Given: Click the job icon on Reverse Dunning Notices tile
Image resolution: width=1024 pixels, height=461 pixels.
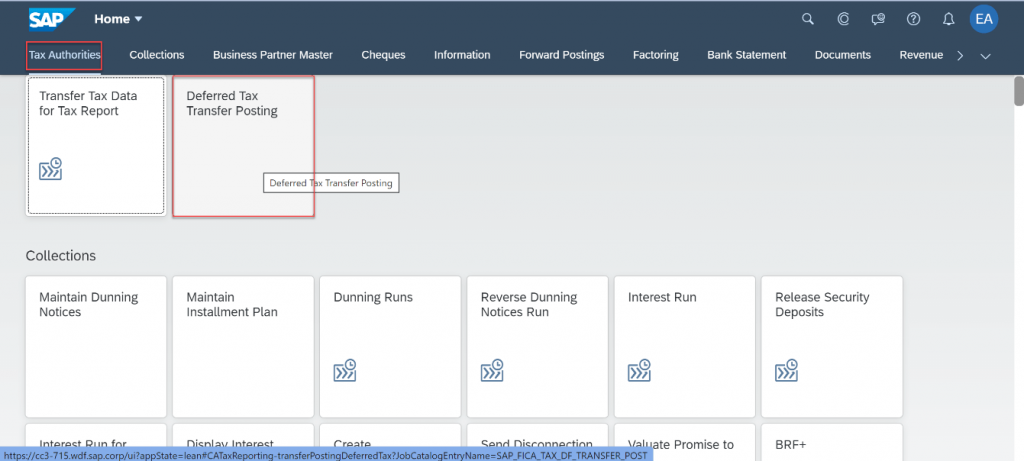Looking at the screenshot, I should click(492, 370).
